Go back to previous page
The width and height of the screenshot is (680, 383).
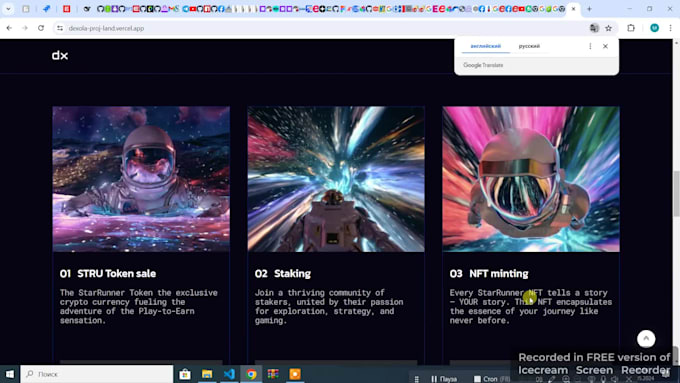point(9,28)
